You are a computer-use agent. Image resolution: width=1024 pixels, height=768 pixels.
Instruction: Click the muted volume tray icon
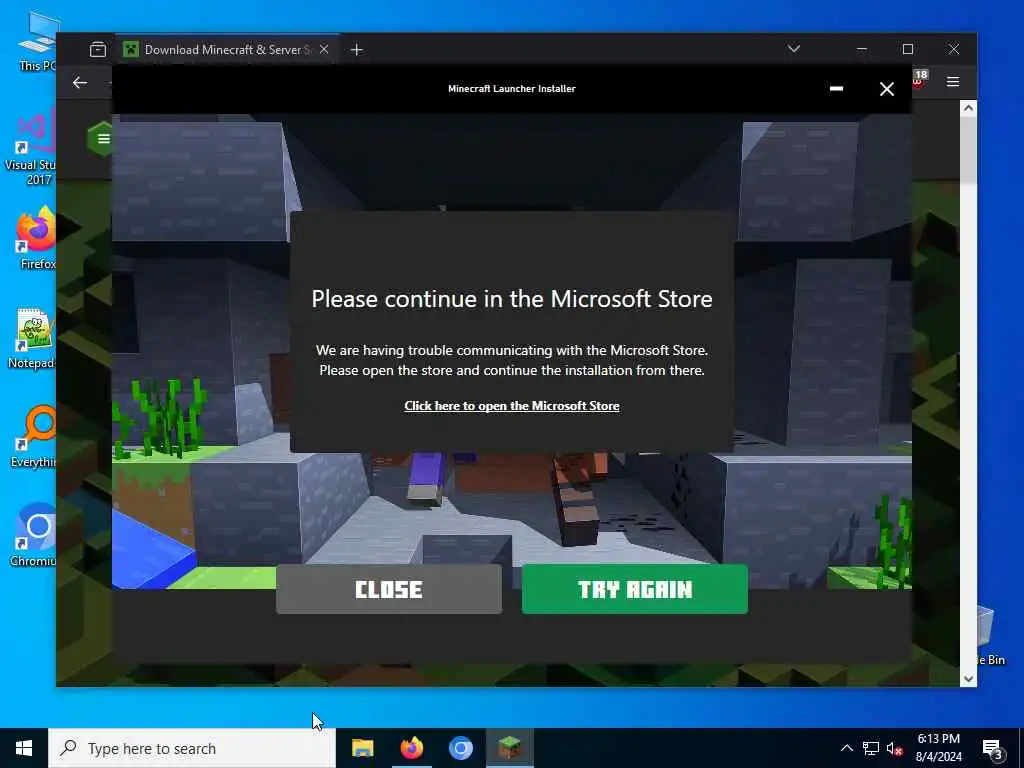(x=895, y=748)
